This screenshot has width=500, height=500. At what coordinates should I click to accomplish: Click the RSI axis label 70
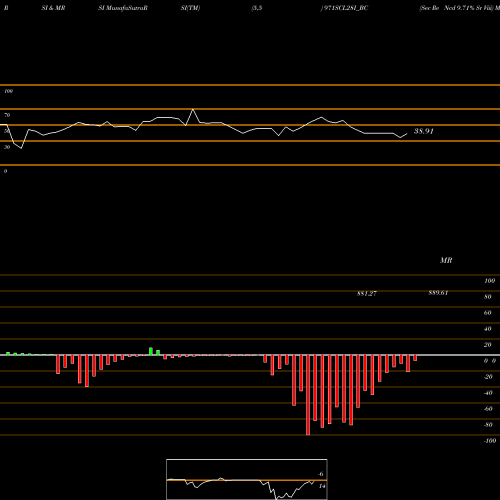[x=7, y=115]
